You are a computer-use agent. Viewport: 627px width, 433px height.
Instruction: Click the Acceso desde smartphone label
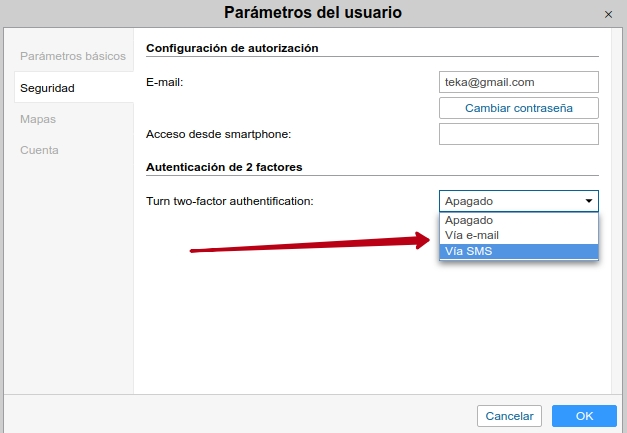point(218,134)
